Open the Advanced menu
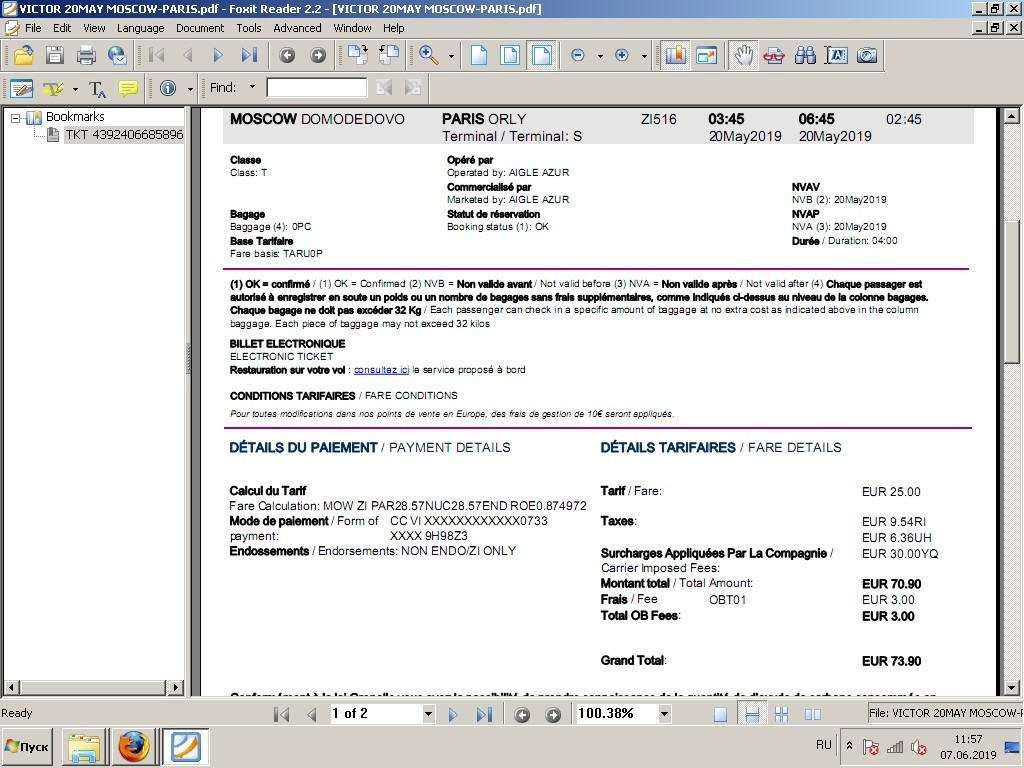The width and height of the screenshot is (1024, 768). (297, 28)
